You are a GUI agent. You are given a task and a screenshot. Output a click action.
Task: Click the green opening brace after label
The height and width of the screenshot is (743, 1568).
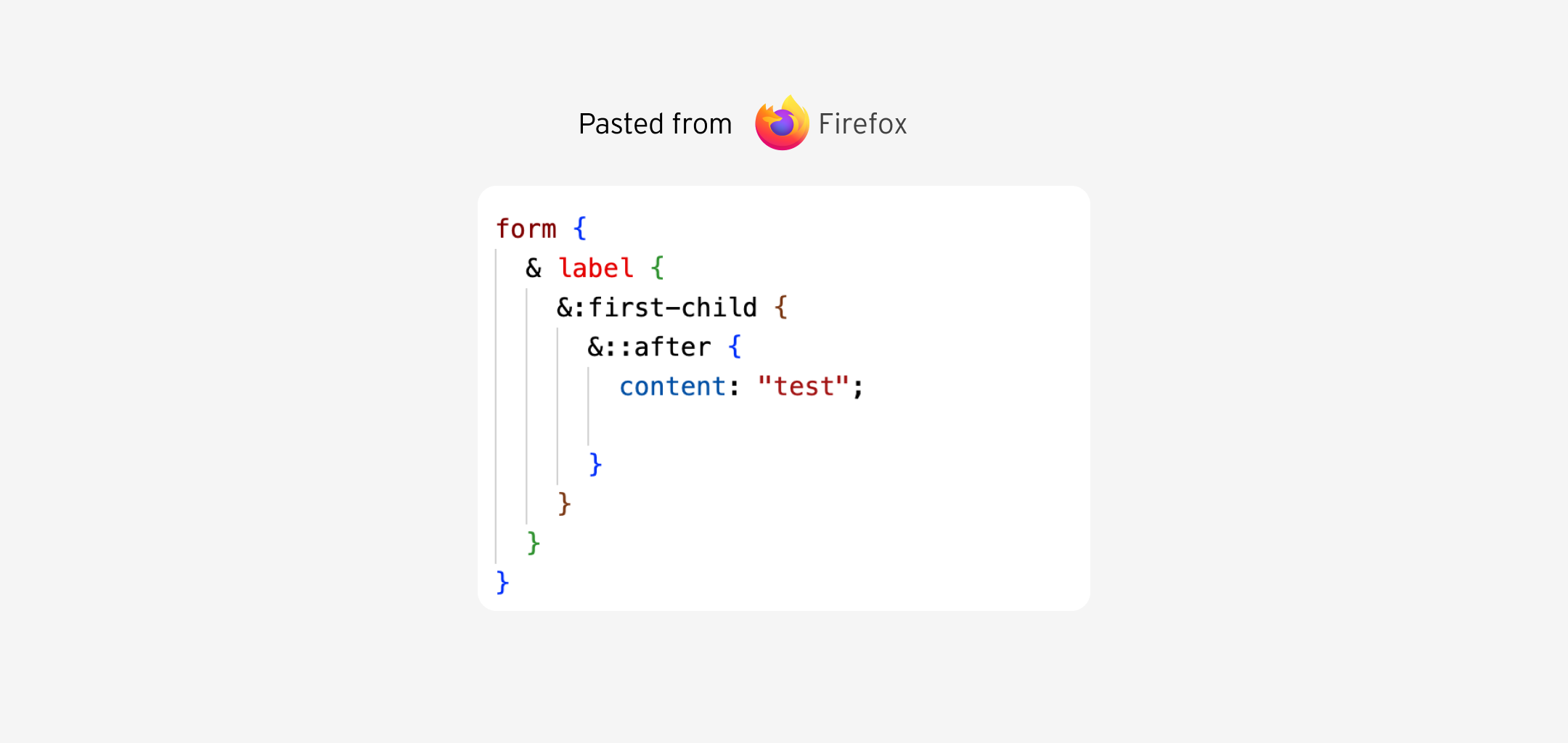coord(657,268)
